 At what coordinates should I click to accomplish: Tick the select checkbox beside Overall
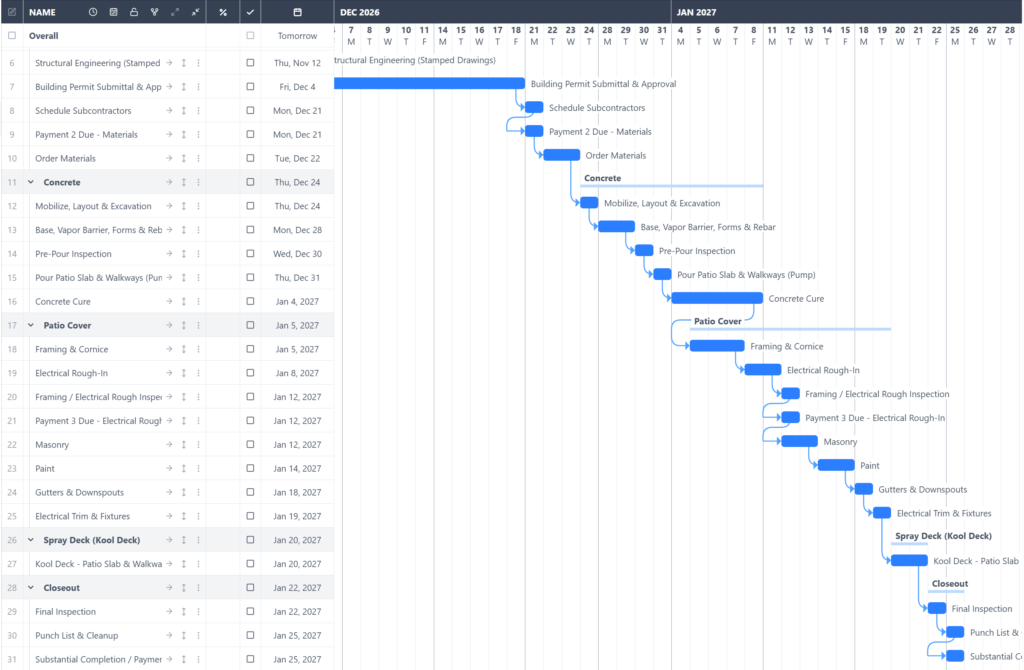click(12, 35)
